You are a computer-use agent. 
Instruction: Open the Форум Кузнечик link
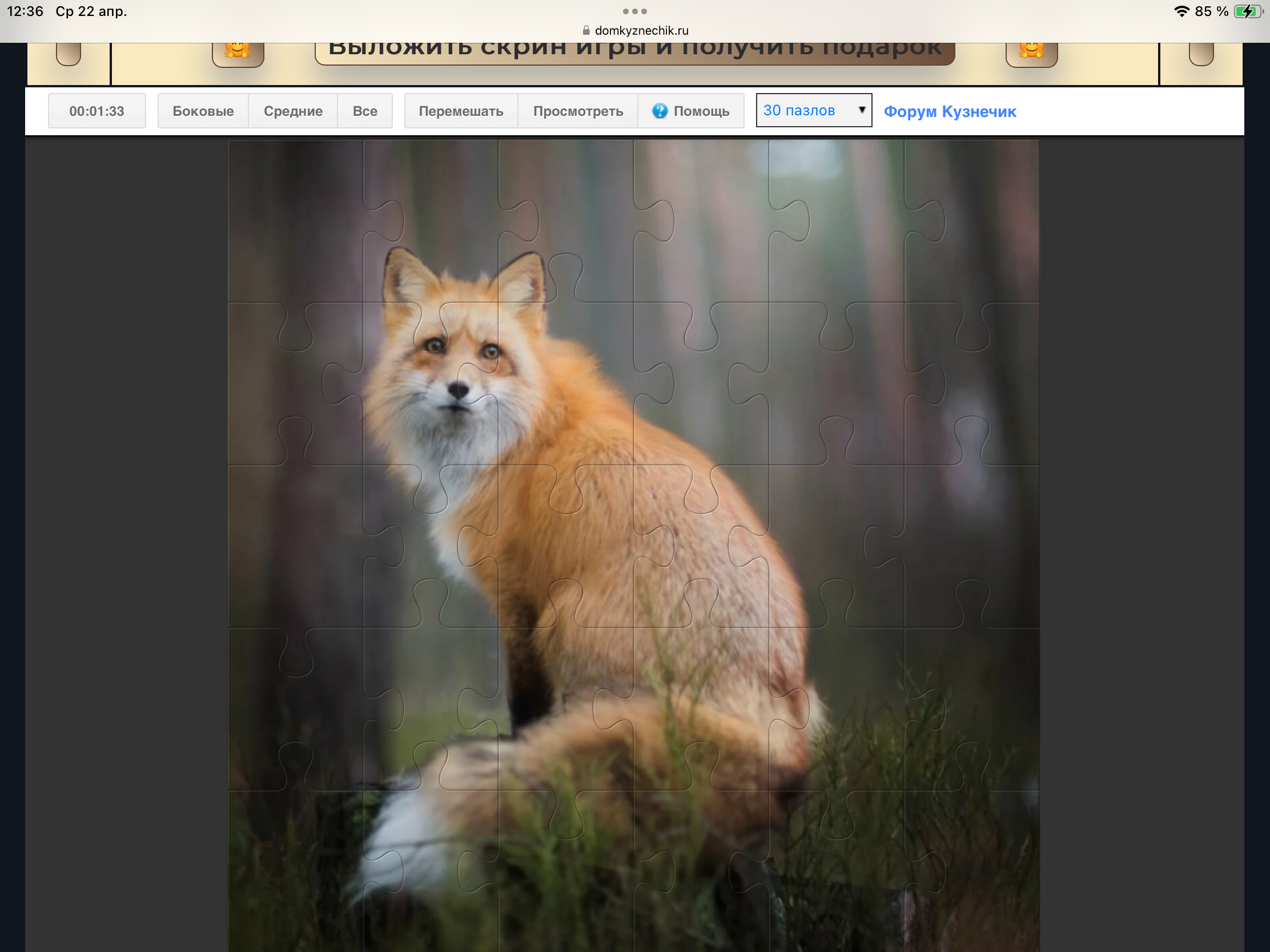pyautogui.click(x=950, y=111)
